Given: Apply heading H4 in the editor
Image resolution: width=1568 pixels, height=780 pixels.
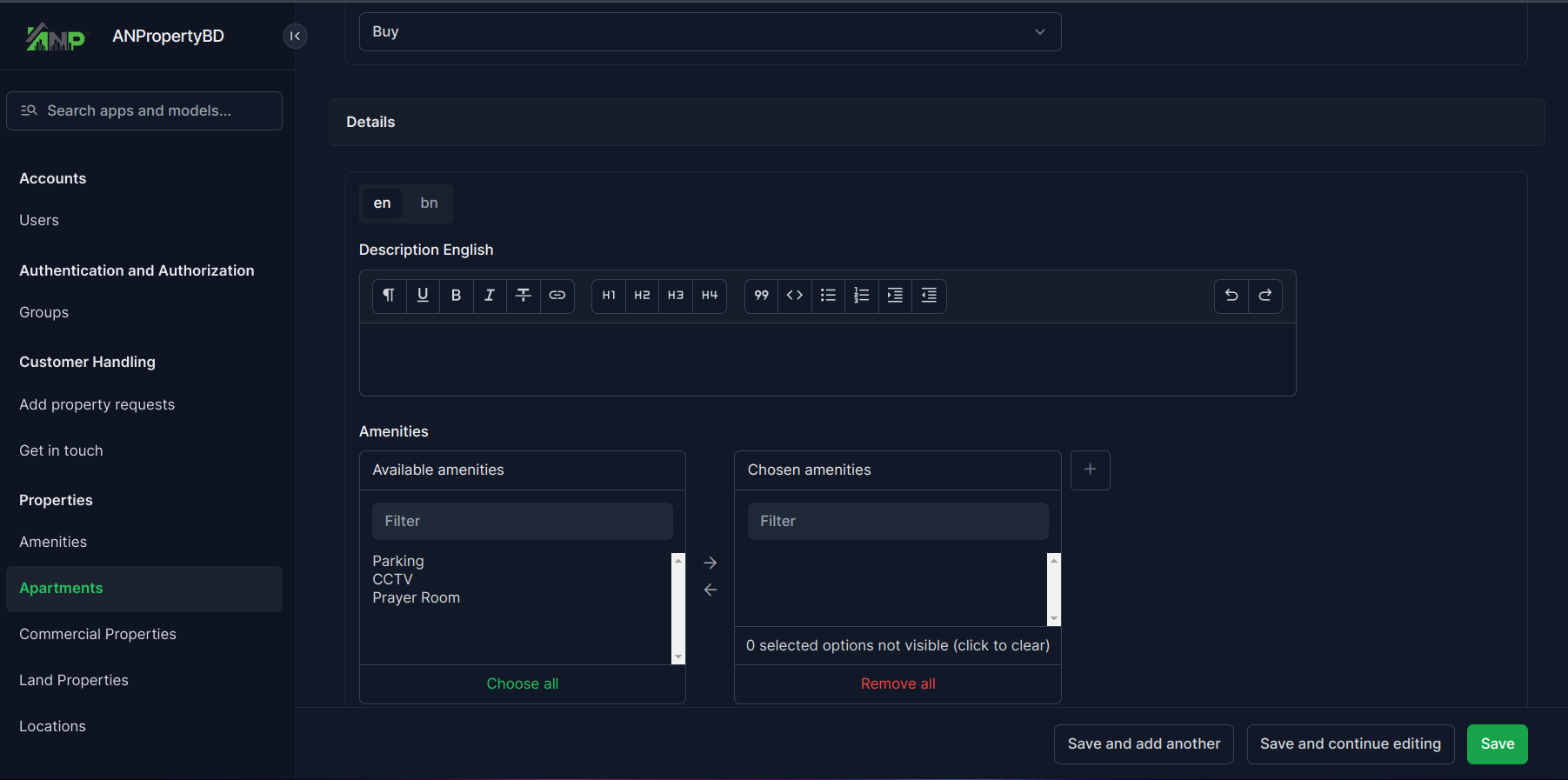Looking at the screenshot, I should pyautogui.click(x=710, y=296).
